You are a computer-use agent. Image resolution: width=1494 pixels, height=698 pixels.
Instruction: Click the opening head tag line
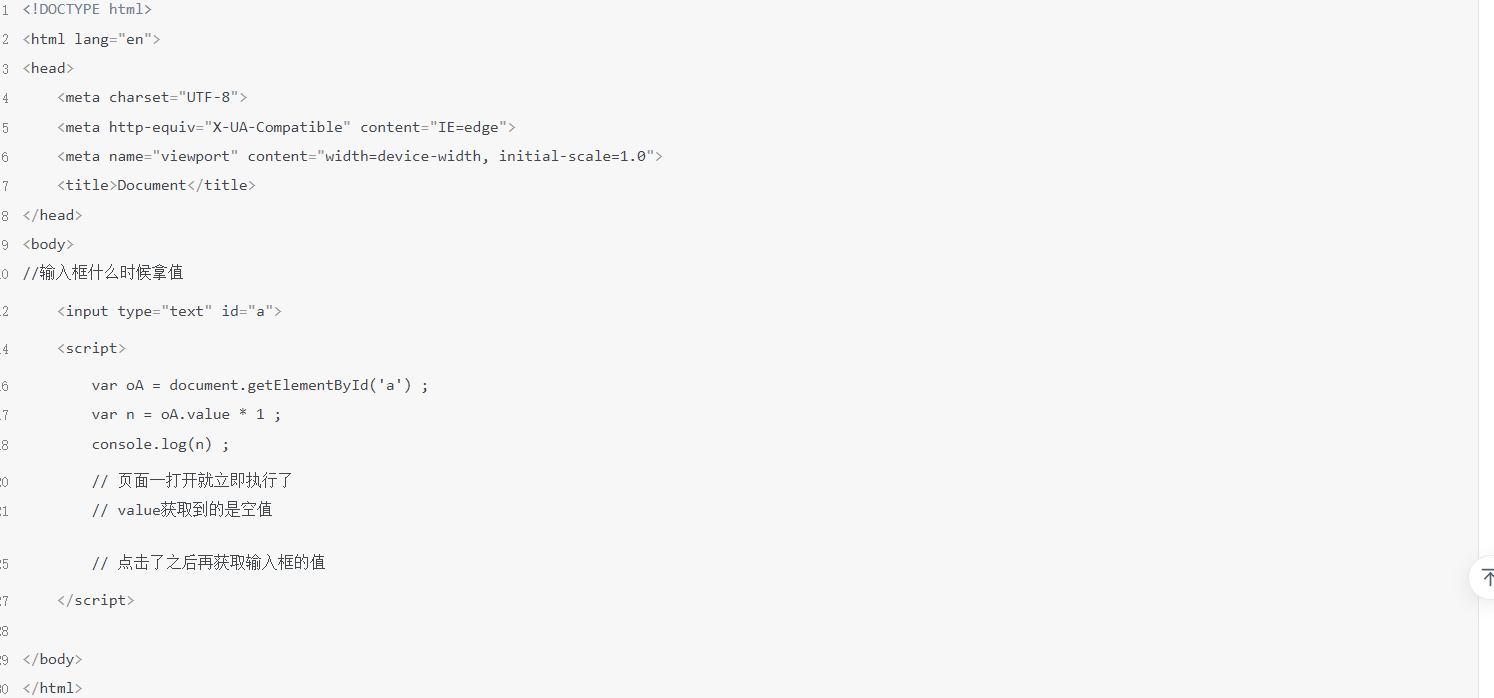pos(48,68)
